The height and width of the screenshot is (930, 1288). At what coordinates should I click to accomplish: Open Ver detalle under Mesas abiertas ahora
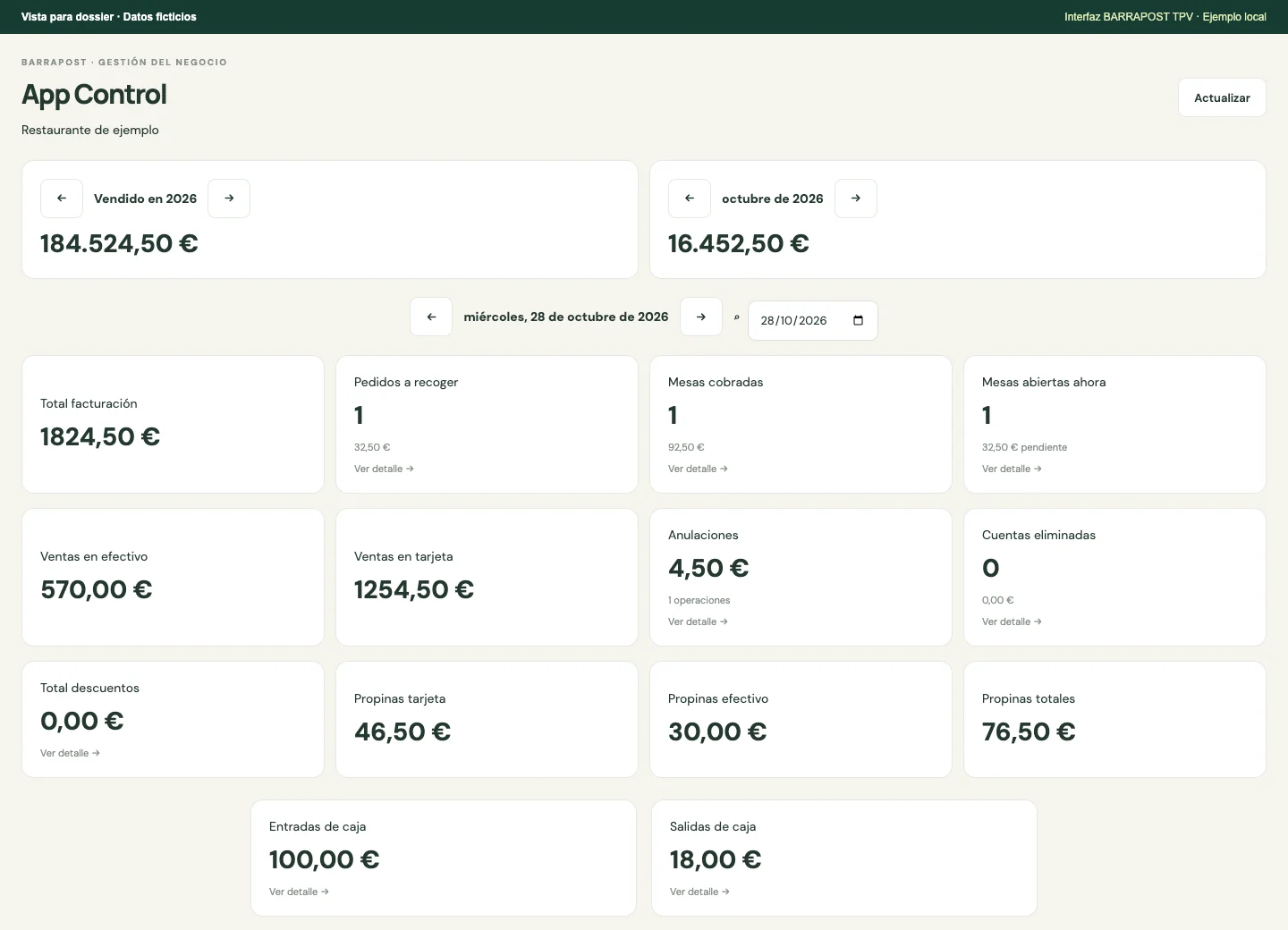pos(1012,469)
